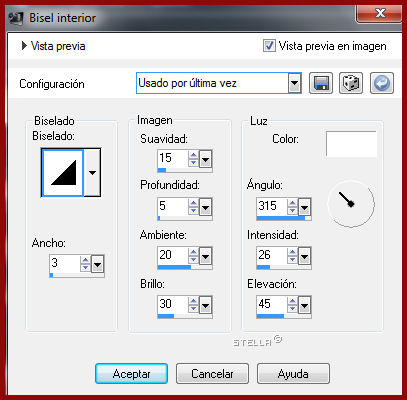This screenshot has width=407, height=400.
Task: Click the Cancelar button
Action: 212,373
